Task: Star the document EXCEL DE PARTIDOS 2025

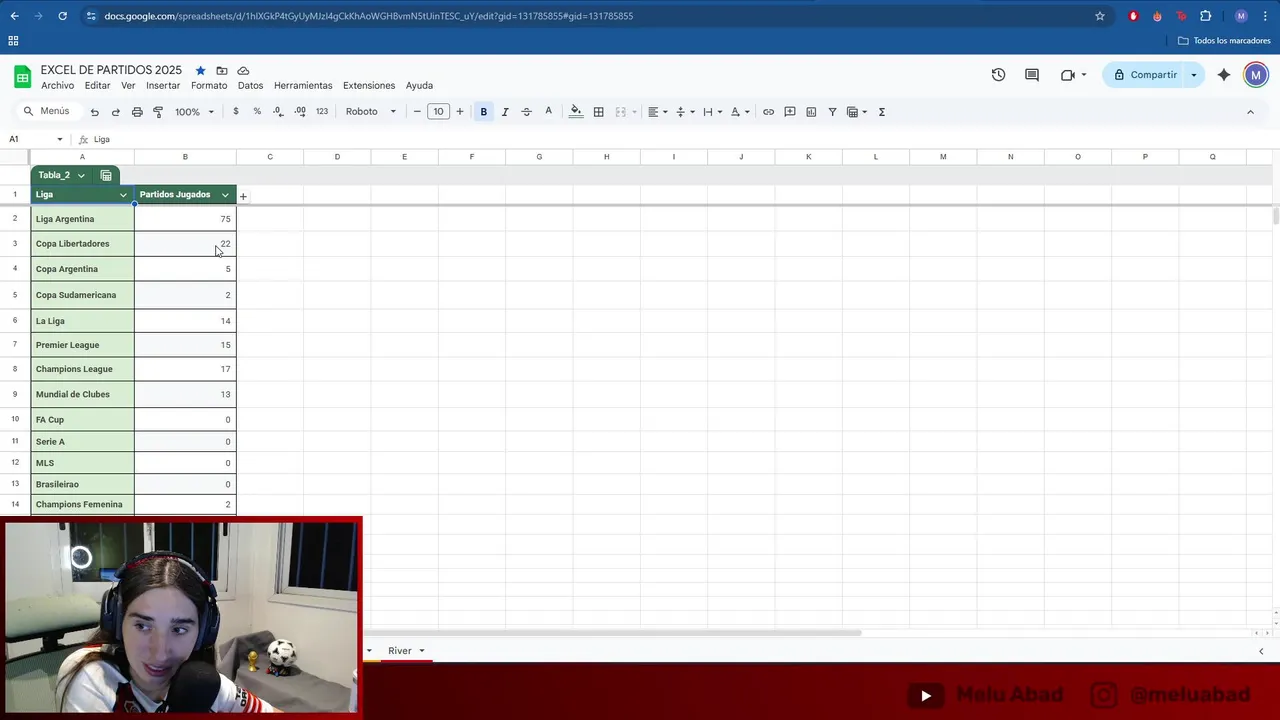Action: [200, 71]
